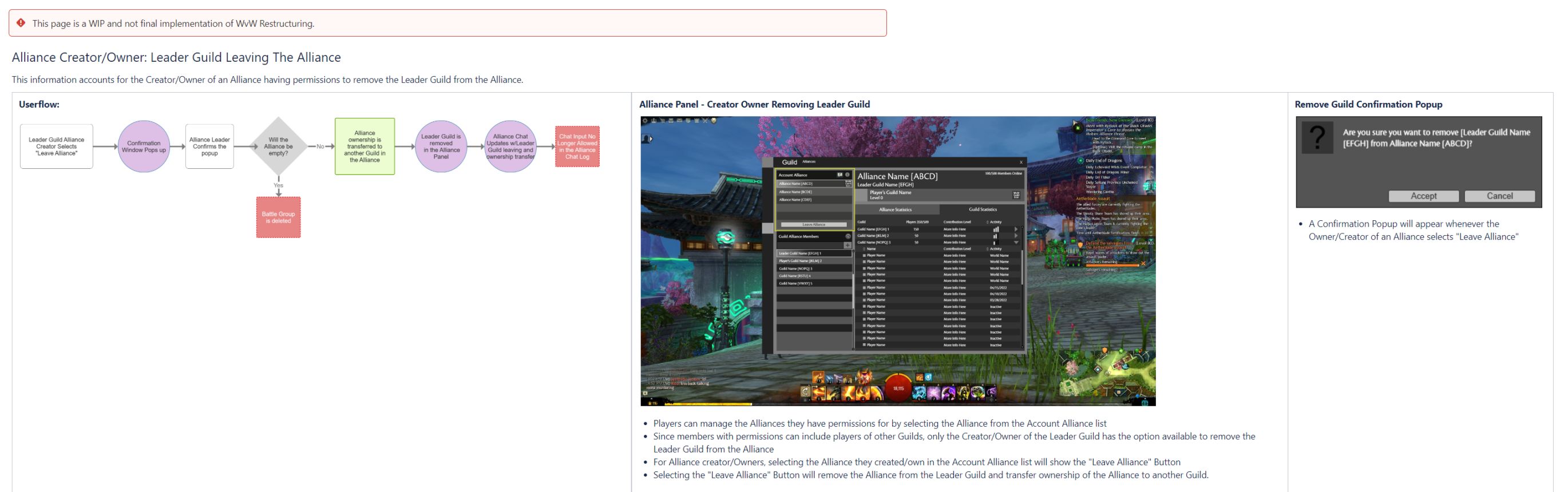This screenshot has height=492, width=1568.
Task: Click the Remove Guild Confirmation Popup heading
Action: click(1368, 104)
